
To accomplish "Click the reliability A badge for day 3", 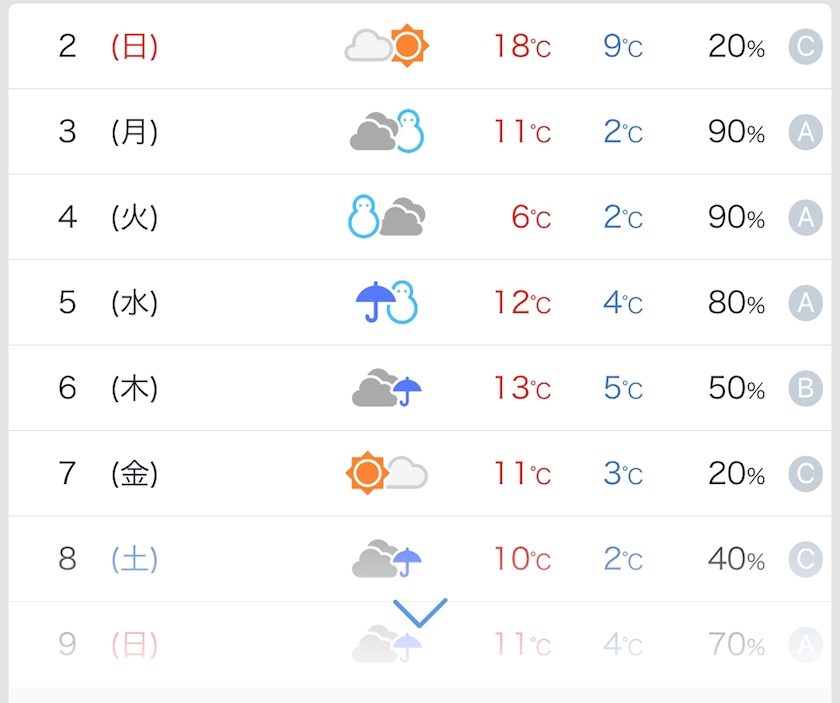I will click(805, 131).
